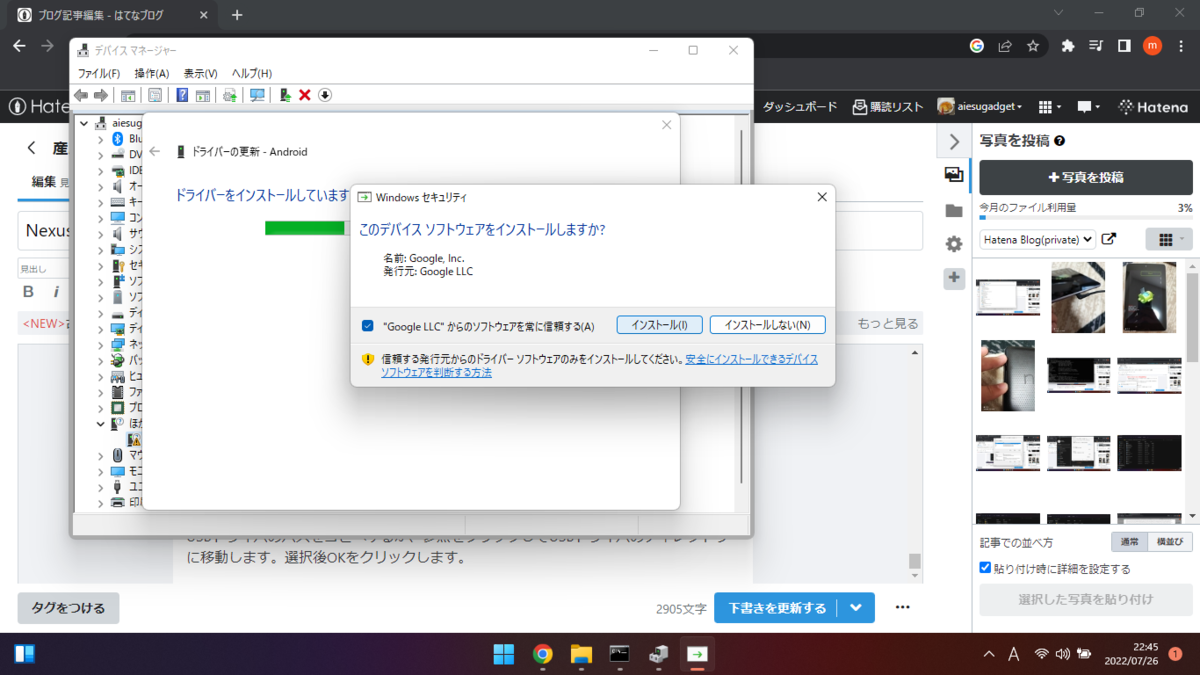Expand Bluetooth category in device tree

(x=100, y=139)
